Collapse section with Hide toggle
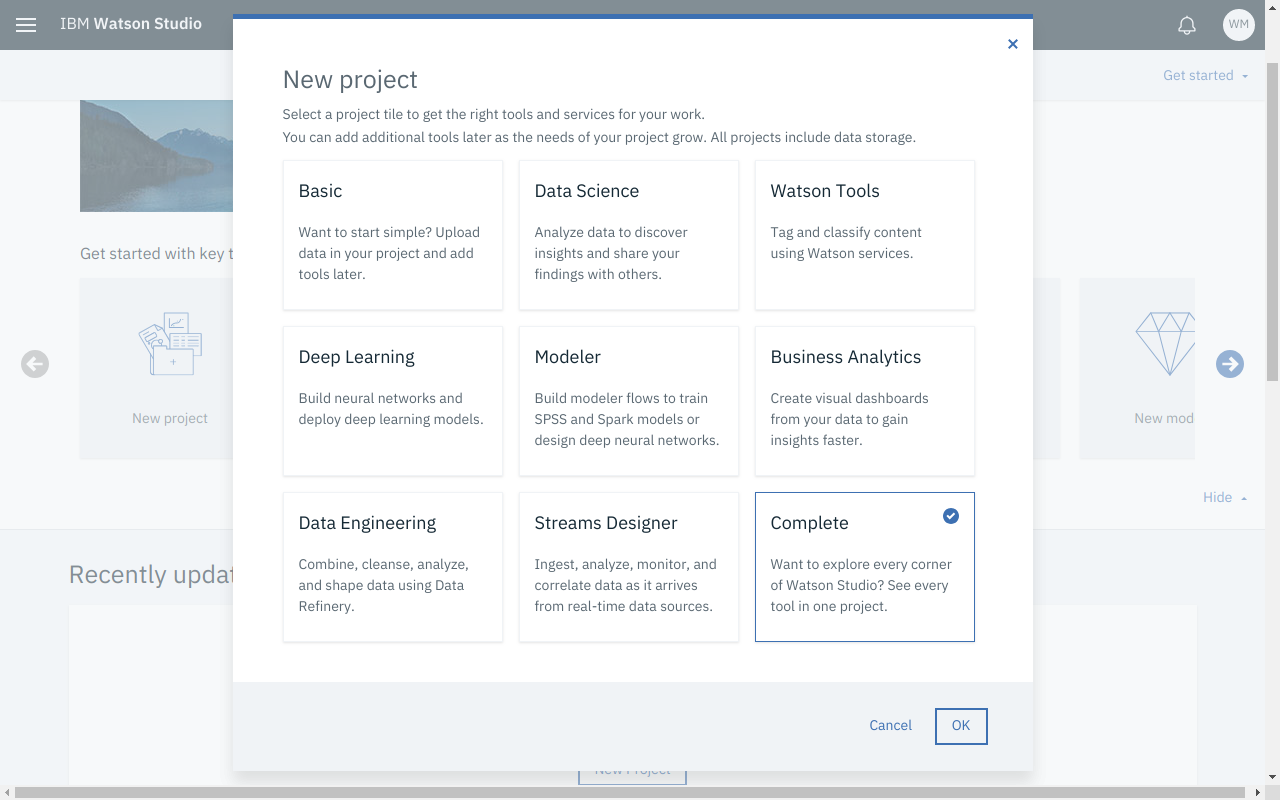This screenshot has height=800, width=1280. coord(1225,497)
